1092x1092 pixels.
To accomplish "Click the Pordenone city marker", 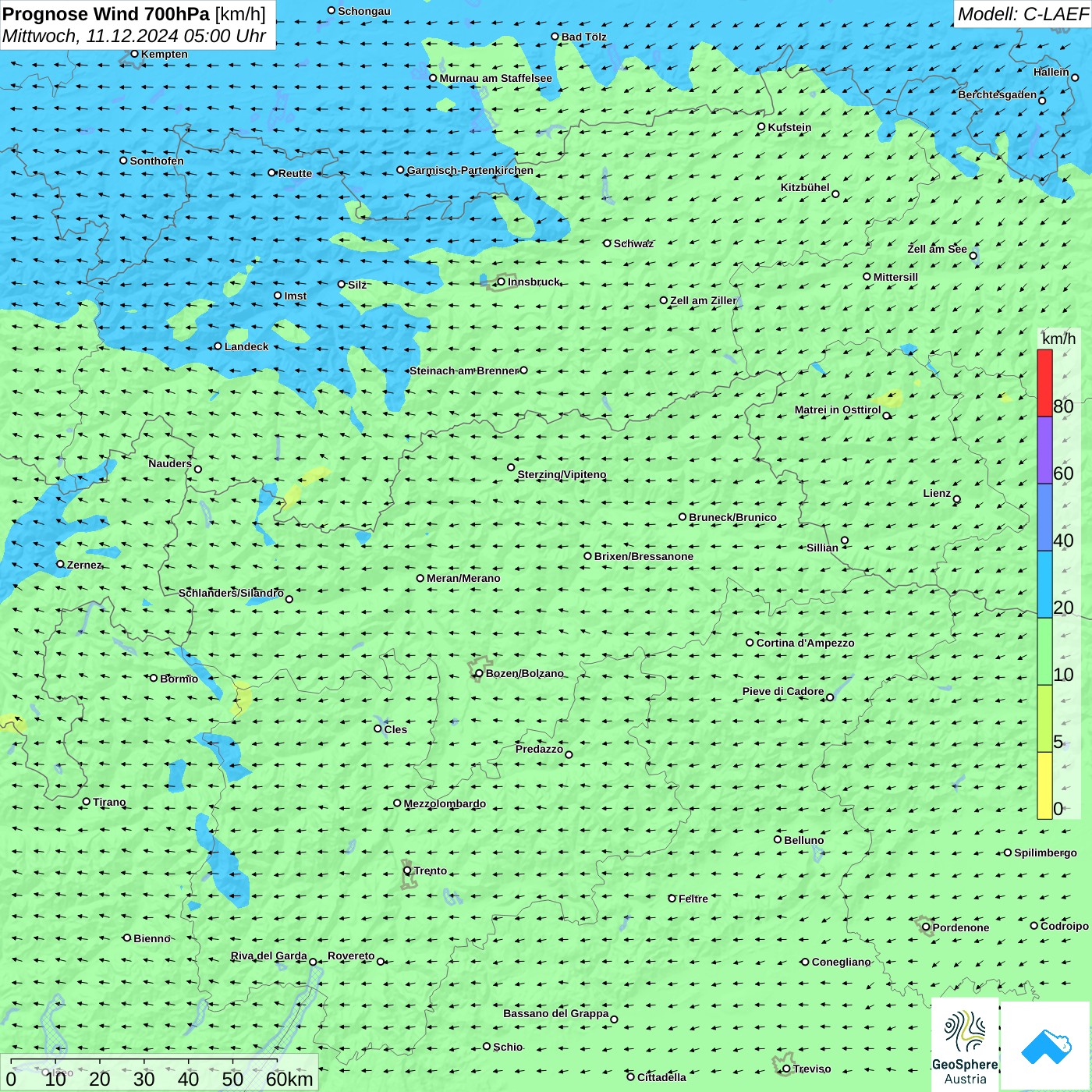I will (x=926, y=927).
